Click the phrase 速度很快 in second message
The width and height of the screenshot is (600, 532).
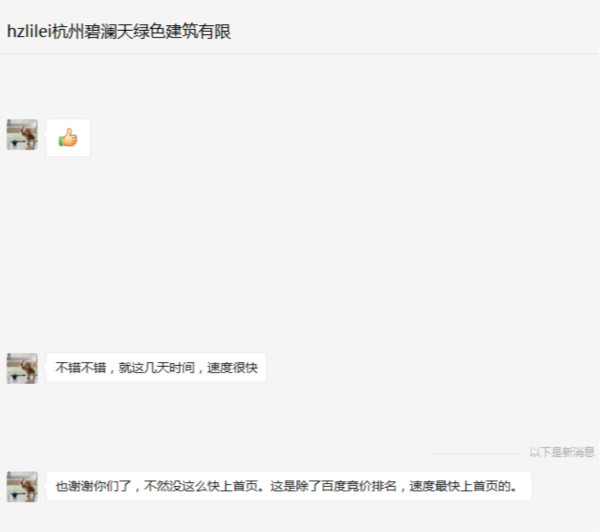click(233, 368)
